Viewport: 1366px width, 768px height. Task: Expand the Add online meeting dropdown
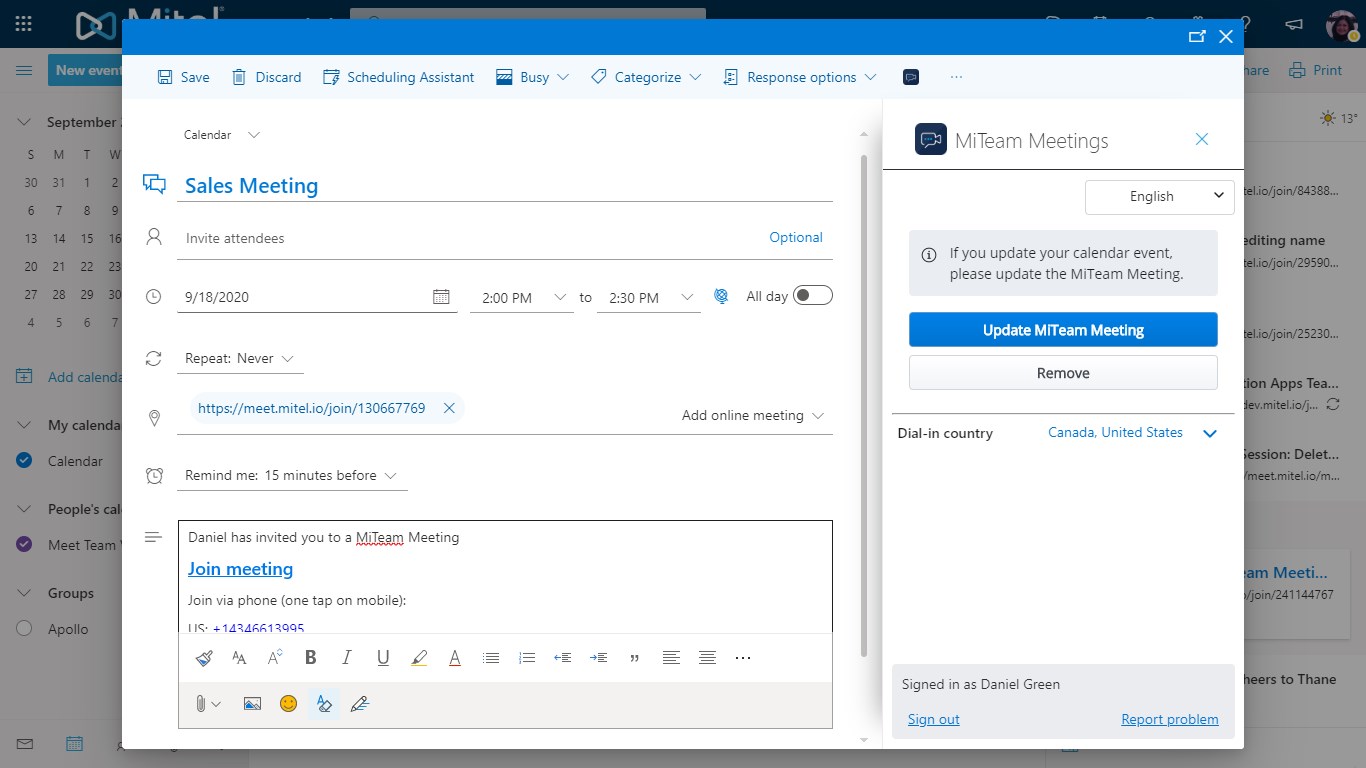pos(753,415)
